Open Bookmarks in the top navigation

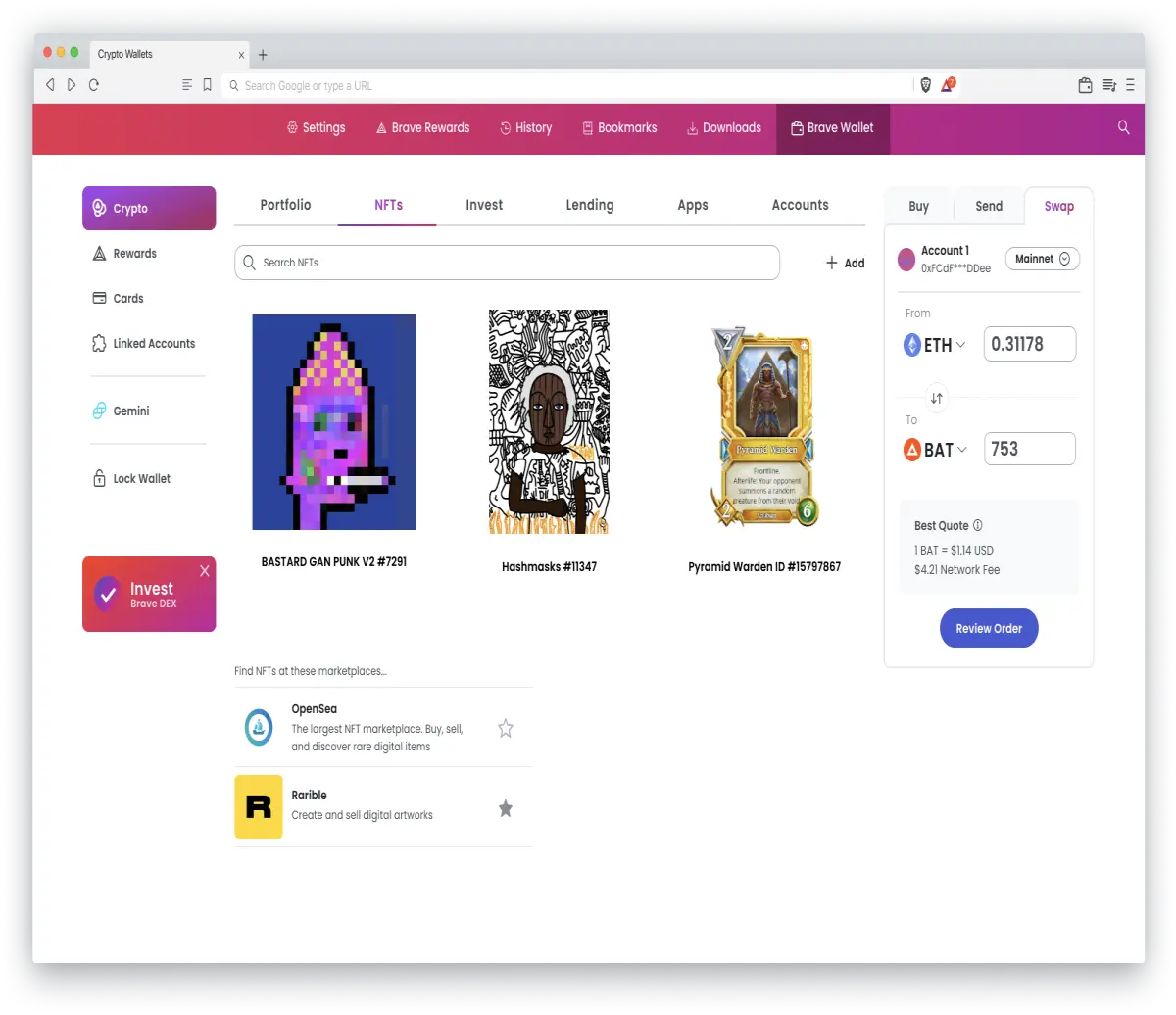619,128
